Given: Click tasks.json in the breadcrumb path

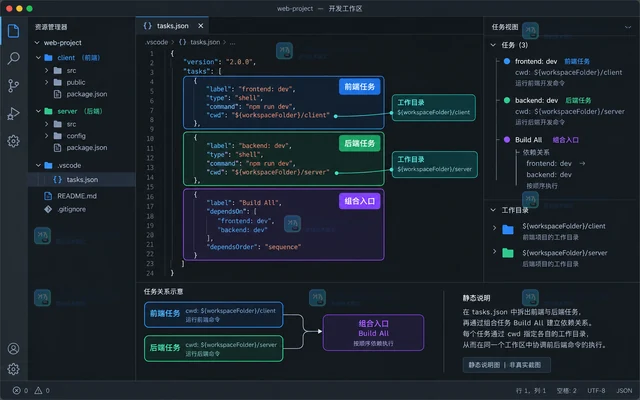Looking at the screenshot, I should point(205,42).
